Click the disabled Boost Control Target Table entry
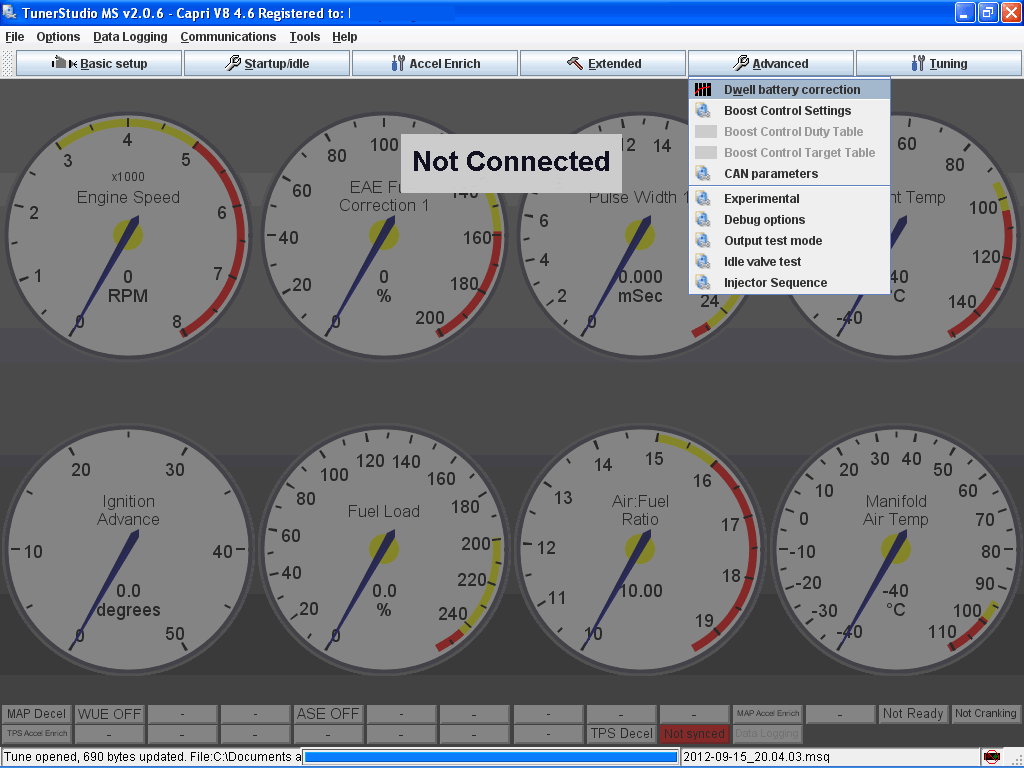This screenshot has width=1024, height=768. tap(790, 152)
